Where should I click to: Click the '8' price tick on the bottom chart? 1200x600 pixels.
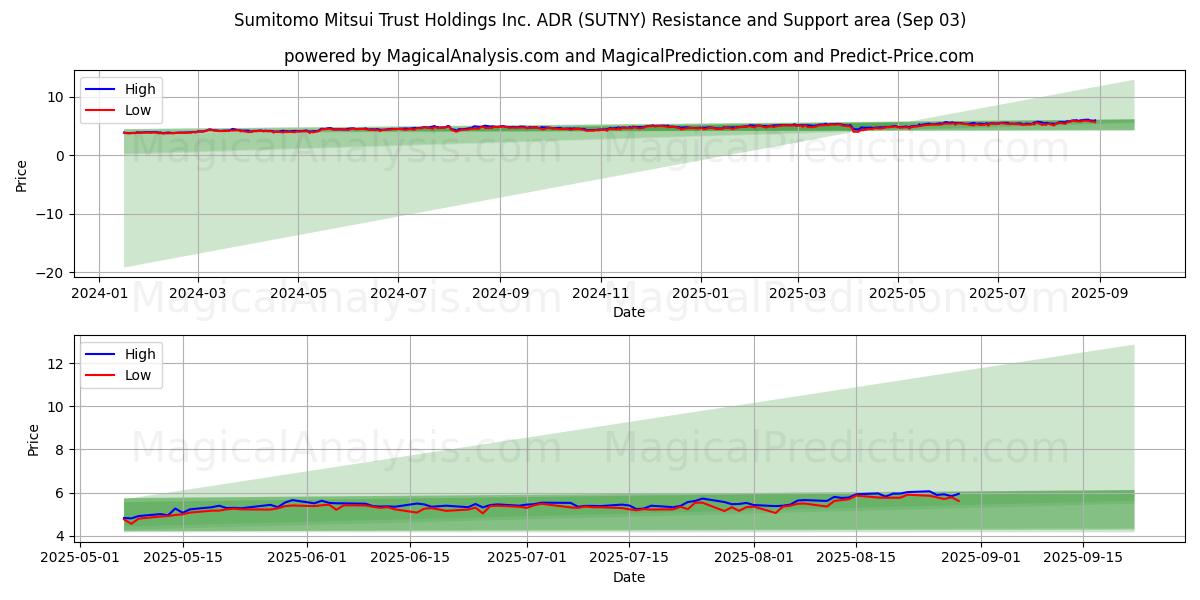[62, 450]
